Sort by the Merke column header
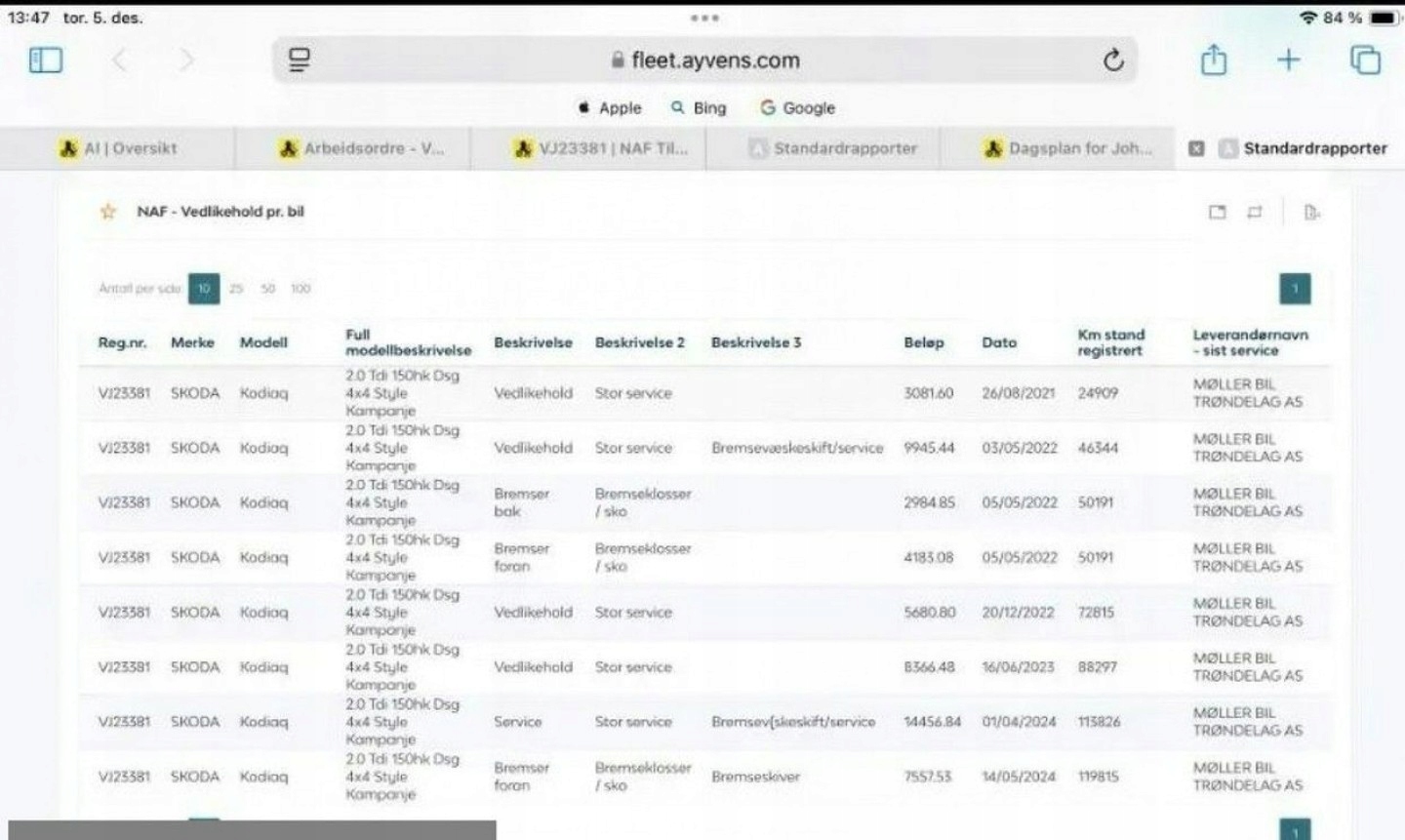This screenshot has width=1405, height=840. point(192,342)
